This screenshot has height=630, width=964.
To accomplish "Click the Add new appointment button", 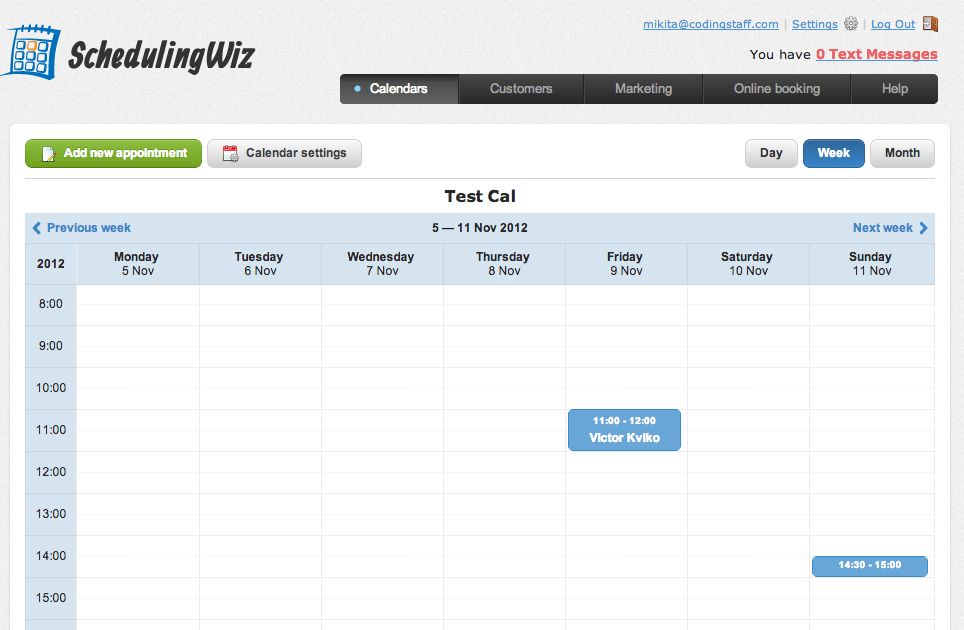I will click(x=113, y=153).
